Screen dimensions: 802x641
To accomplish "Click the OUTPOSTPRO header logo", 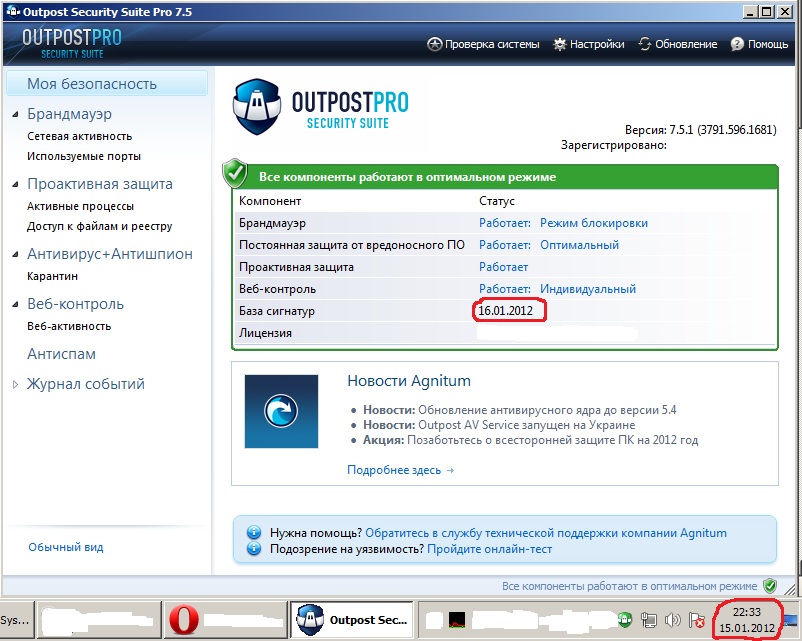I will [72, 43].
